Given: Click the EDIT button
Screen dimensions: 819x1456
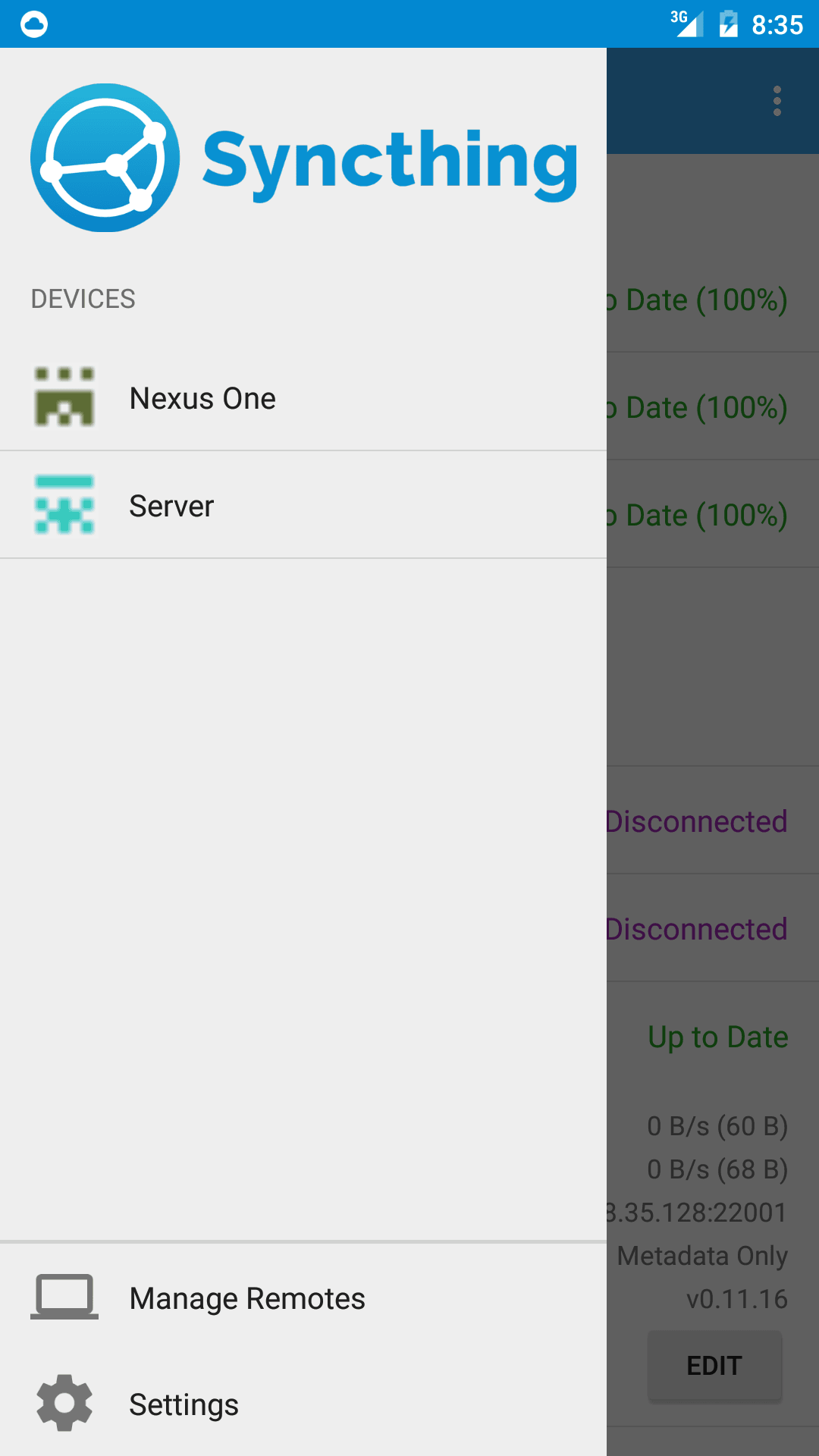Looking at the screenshot, I should pos(714,1366).
